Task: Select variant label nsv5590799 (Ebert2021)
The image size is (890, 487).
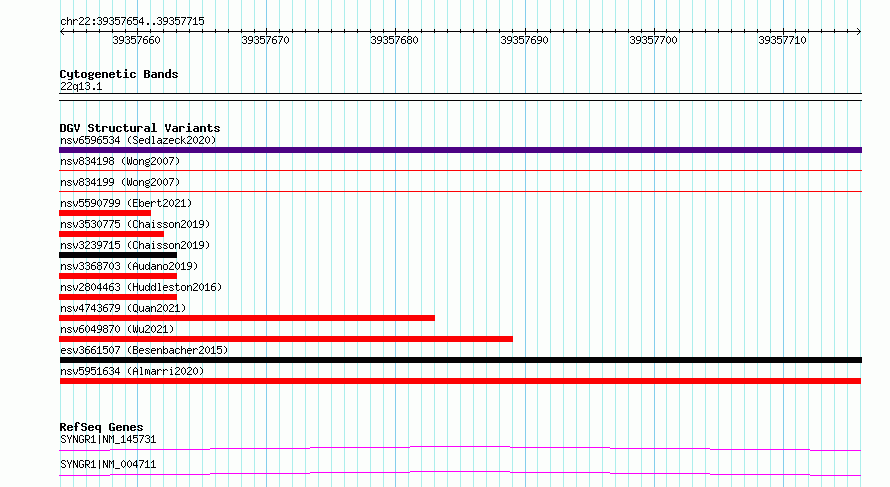Action: [126, 203]
